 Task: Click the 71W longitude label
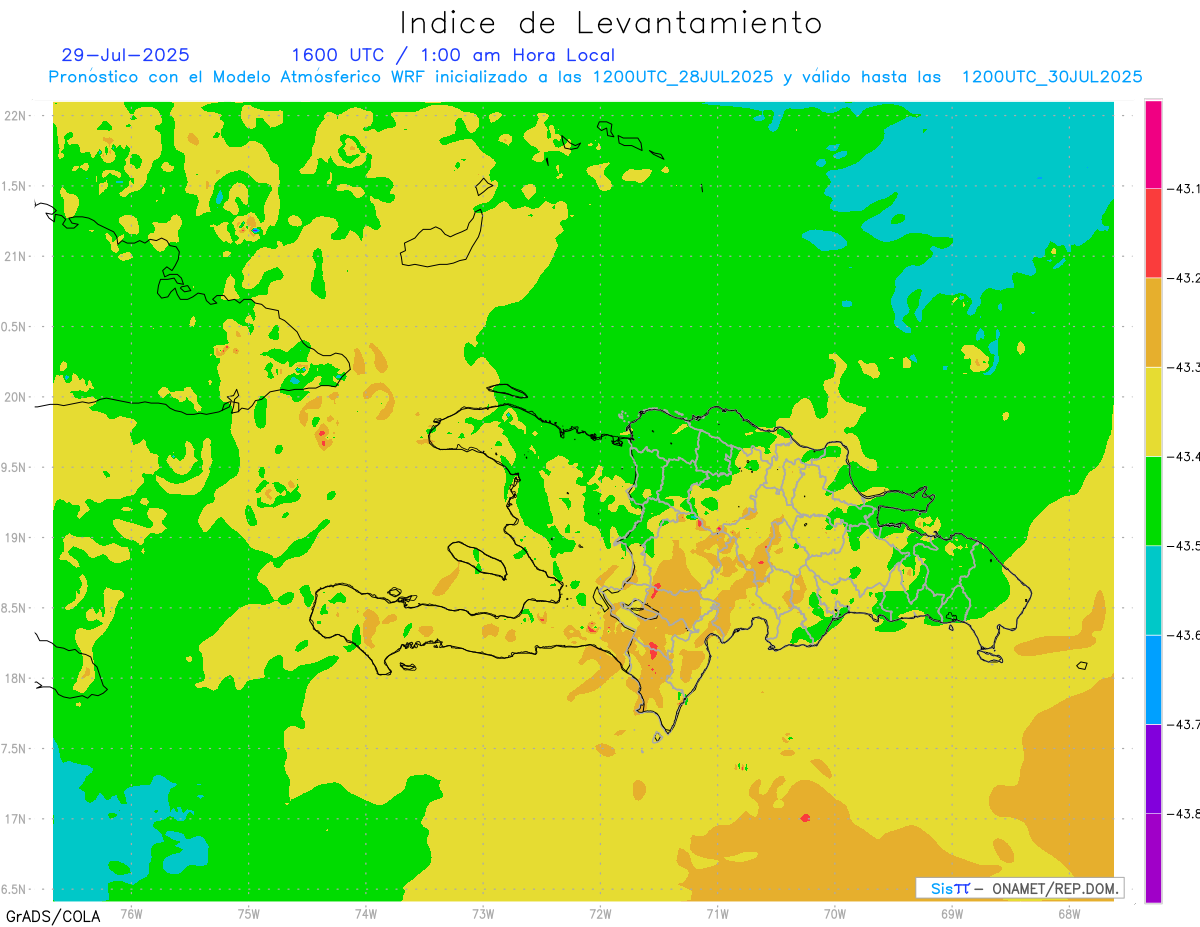(717, 913)
